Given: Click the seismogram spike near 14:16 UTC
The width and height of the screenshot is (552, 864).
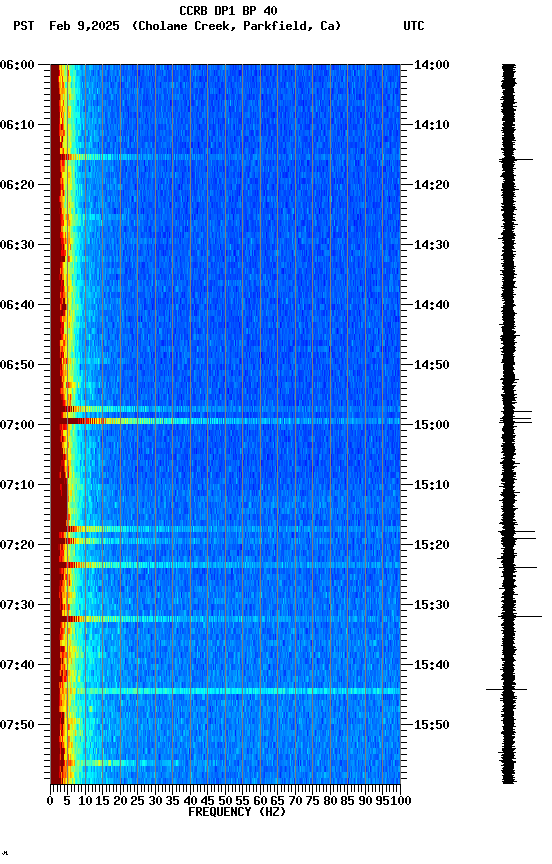Looking at the screenshot, I should 517,160.
